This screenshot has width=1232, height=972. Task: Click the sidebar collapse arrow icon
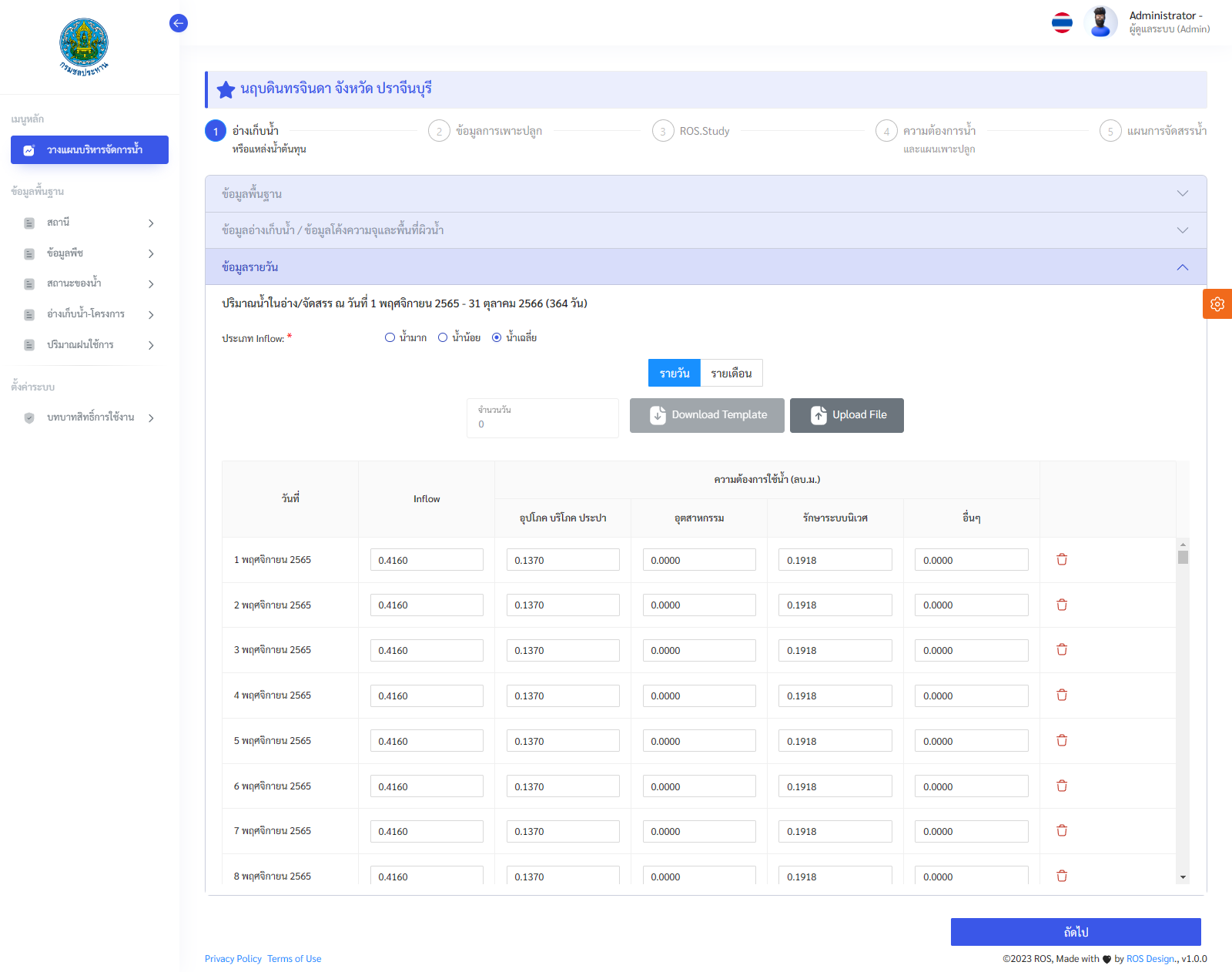[x=179, y=23]
